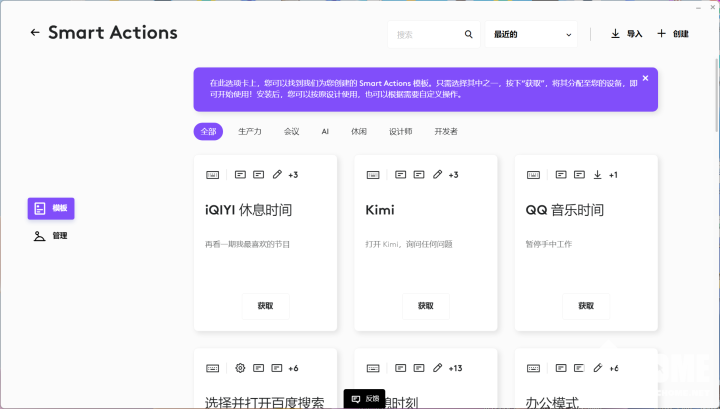Click 获取 on the QQ 音乐时间 card
The height and width of the screenshot is (409, 720).
coord(586,306)
